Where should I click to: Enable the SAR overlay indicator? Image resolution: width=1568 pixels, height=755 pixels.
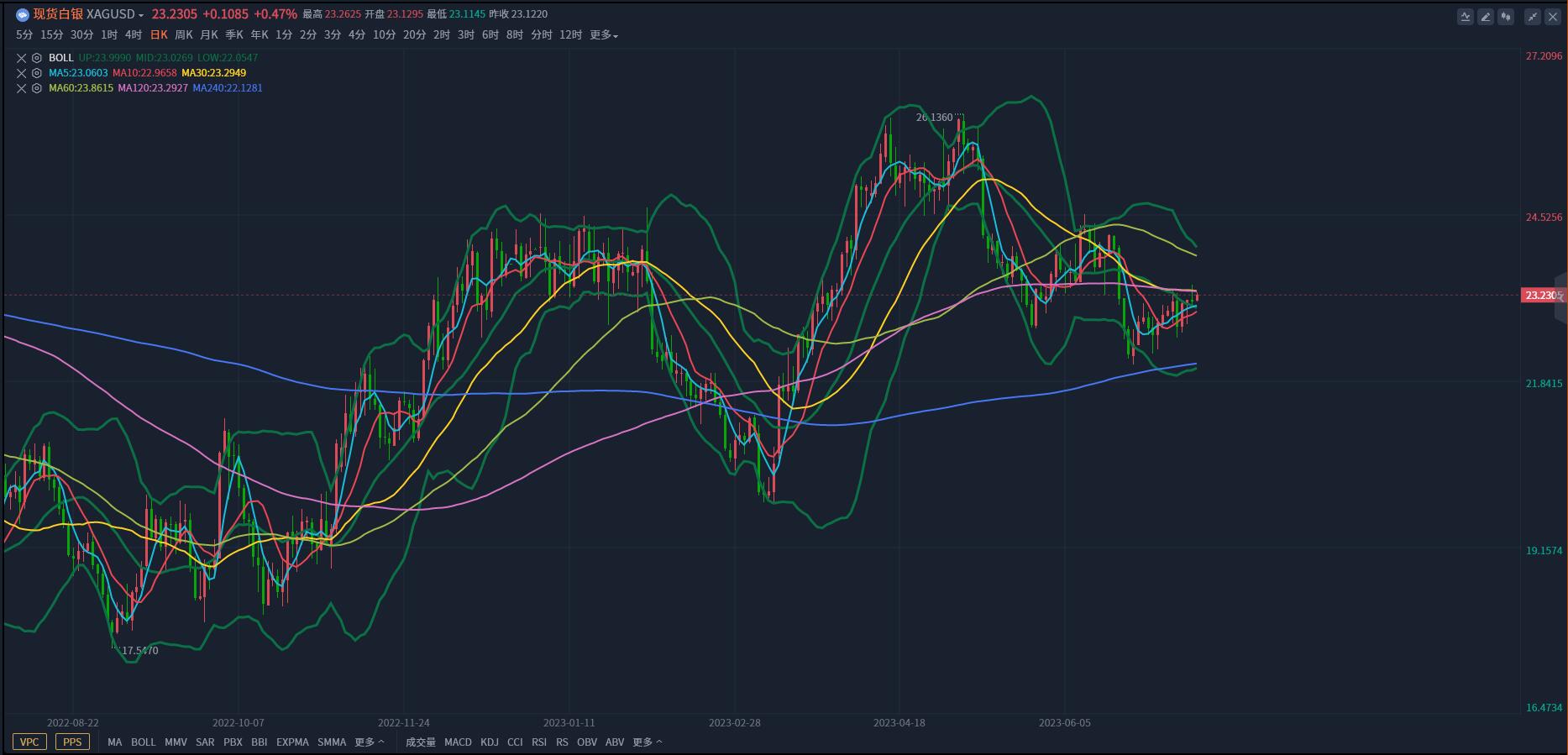tap(205, 742)
